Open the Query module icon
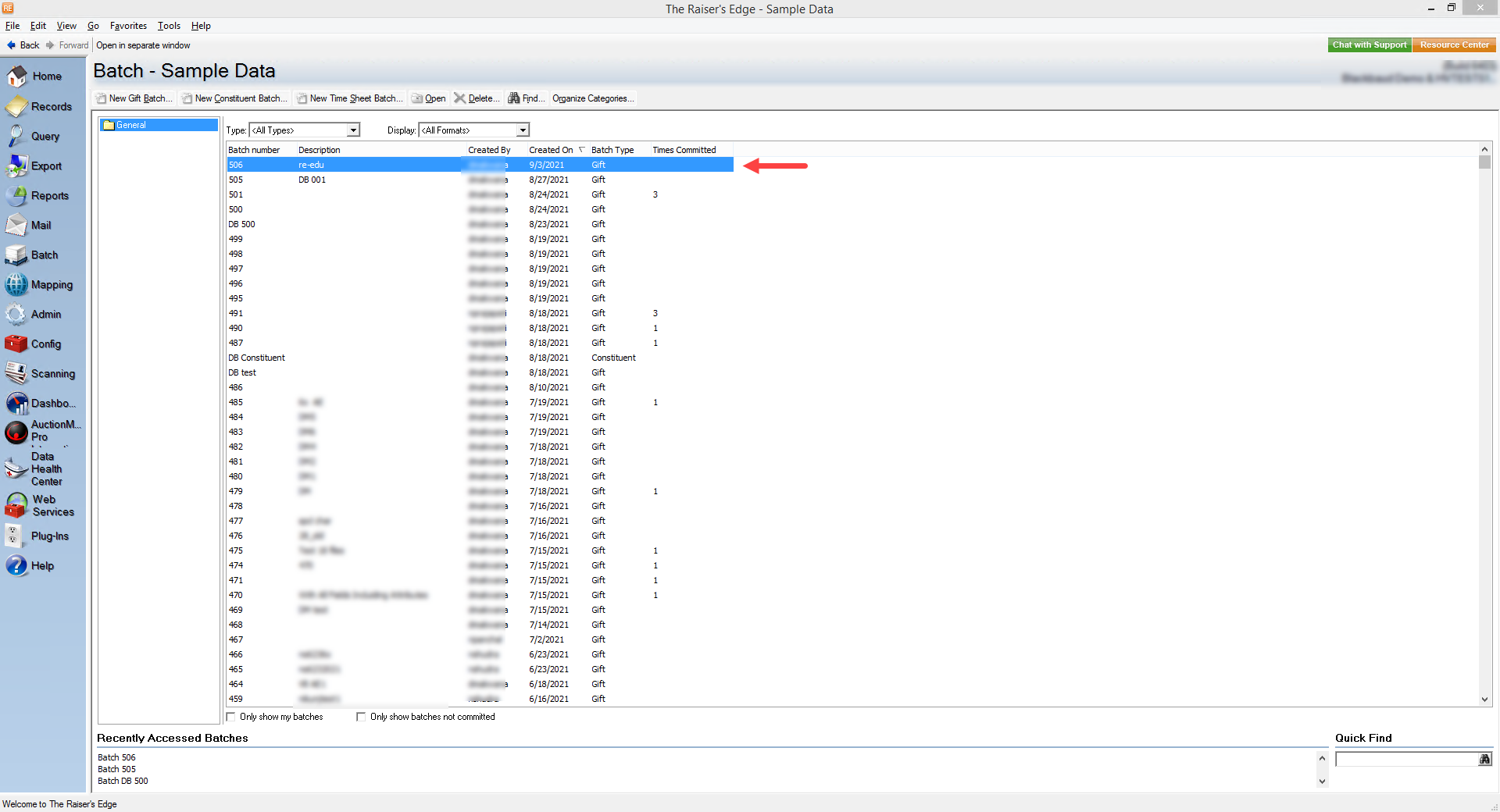 [17, 137]
